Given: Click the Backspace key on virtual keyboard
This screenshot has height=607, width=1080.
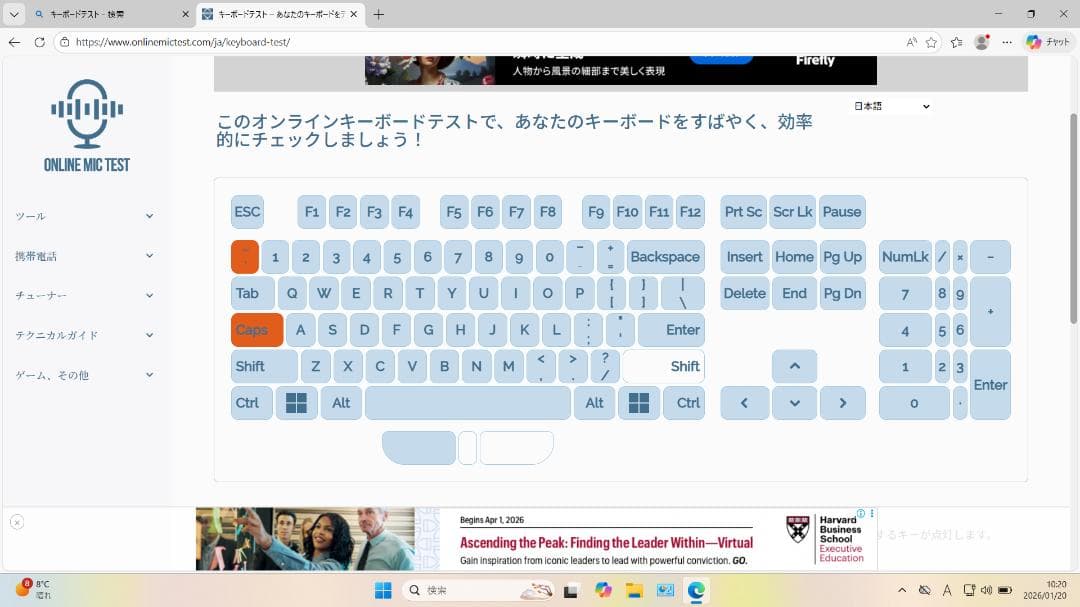Looking at the screenshot, I should coord(665,257).
